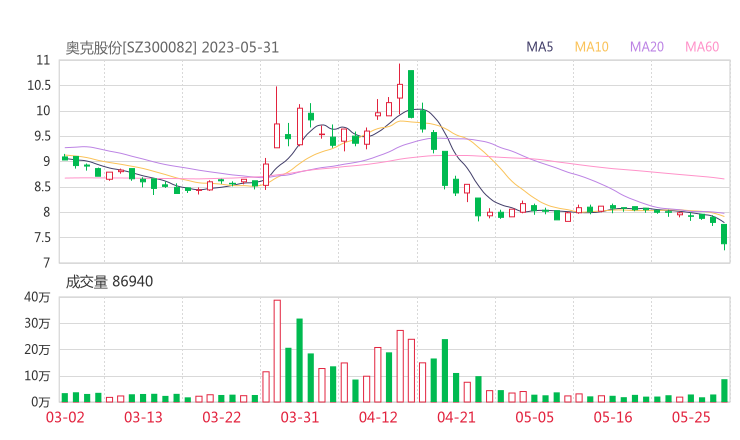Click the 10万 volume axis label
The height and width of the screenshot is (440, 740).
click(x=37, y=376)
